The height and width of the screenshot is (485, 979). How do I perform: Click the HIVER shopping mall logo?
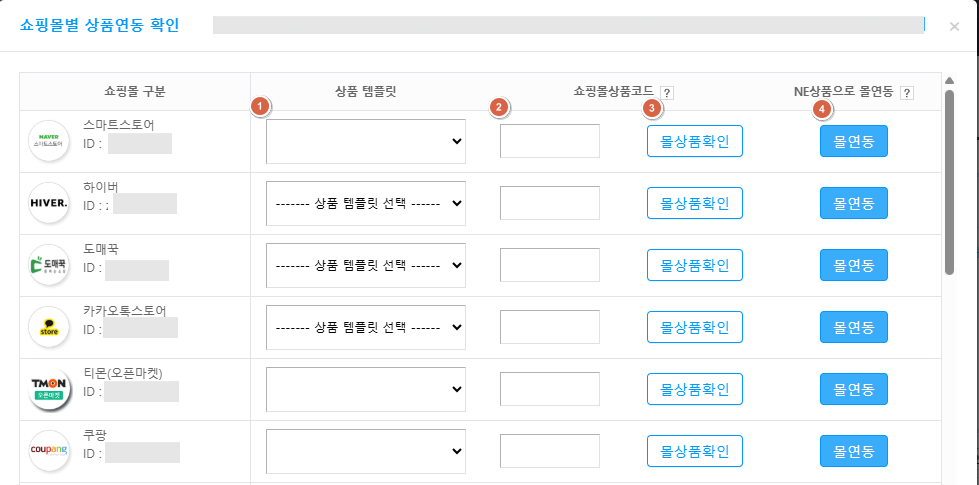(x=51, y=203)
